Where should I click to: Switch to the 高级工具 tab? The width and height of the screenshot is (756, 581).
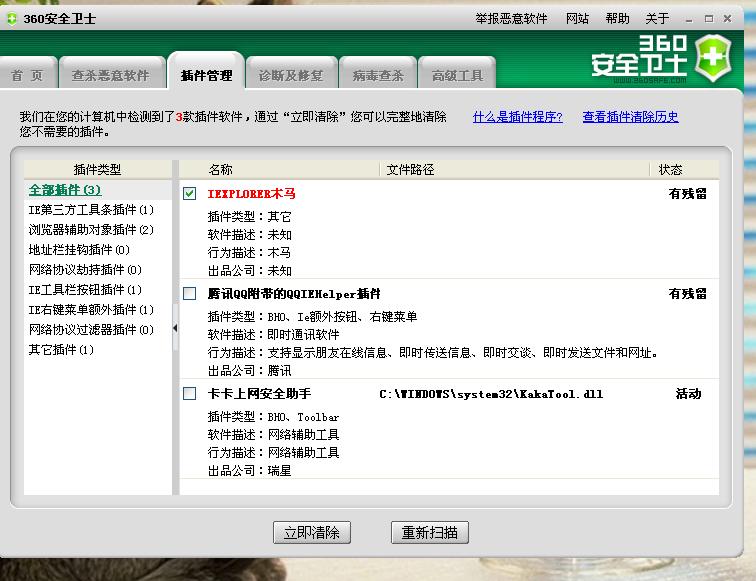point(457,75)
